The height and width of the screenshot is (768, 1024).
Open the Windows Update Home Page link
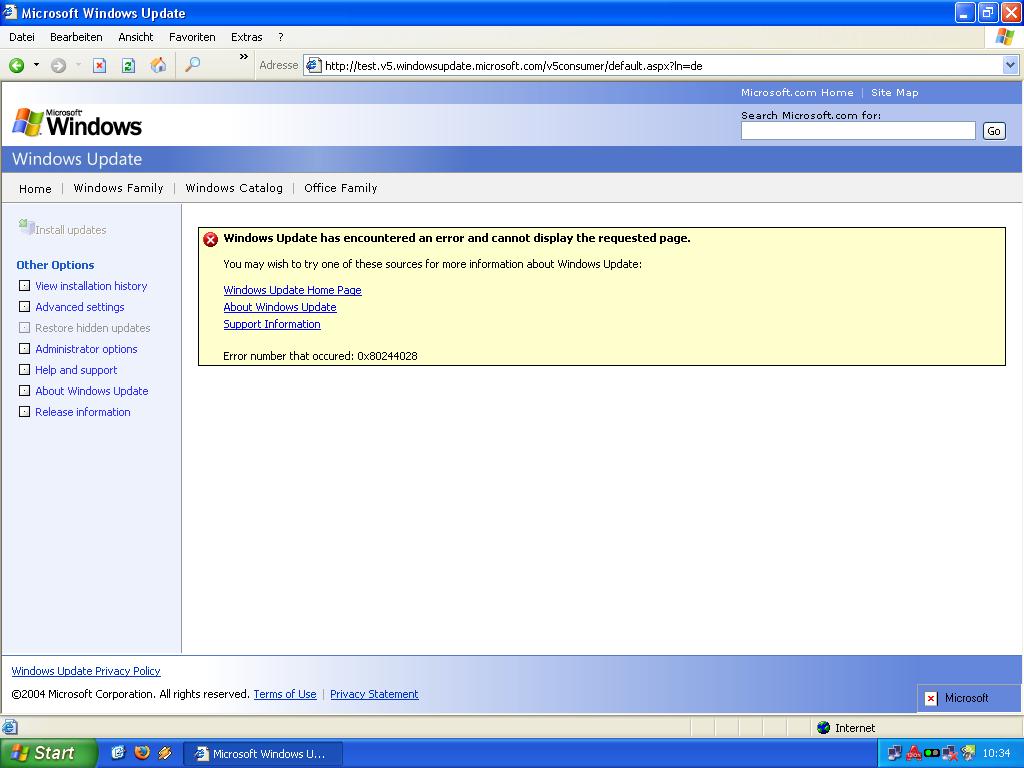point(292,290)
